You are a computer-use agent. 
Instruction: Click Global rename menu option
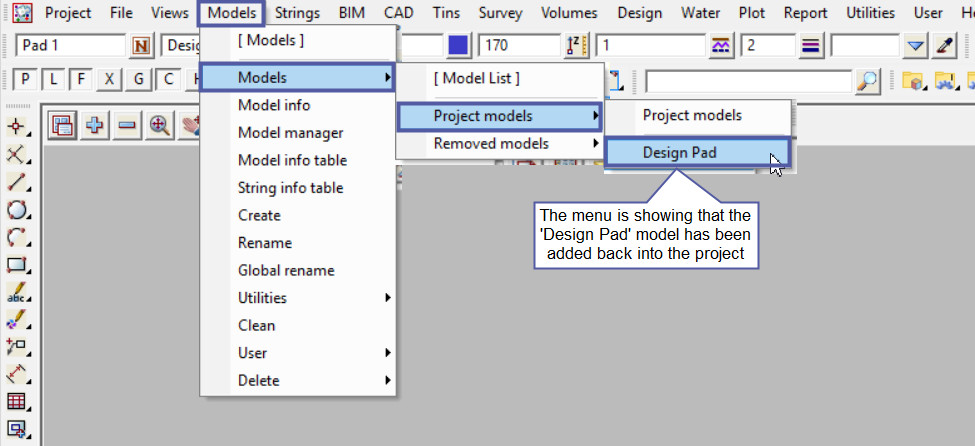(x=286, y=270)
